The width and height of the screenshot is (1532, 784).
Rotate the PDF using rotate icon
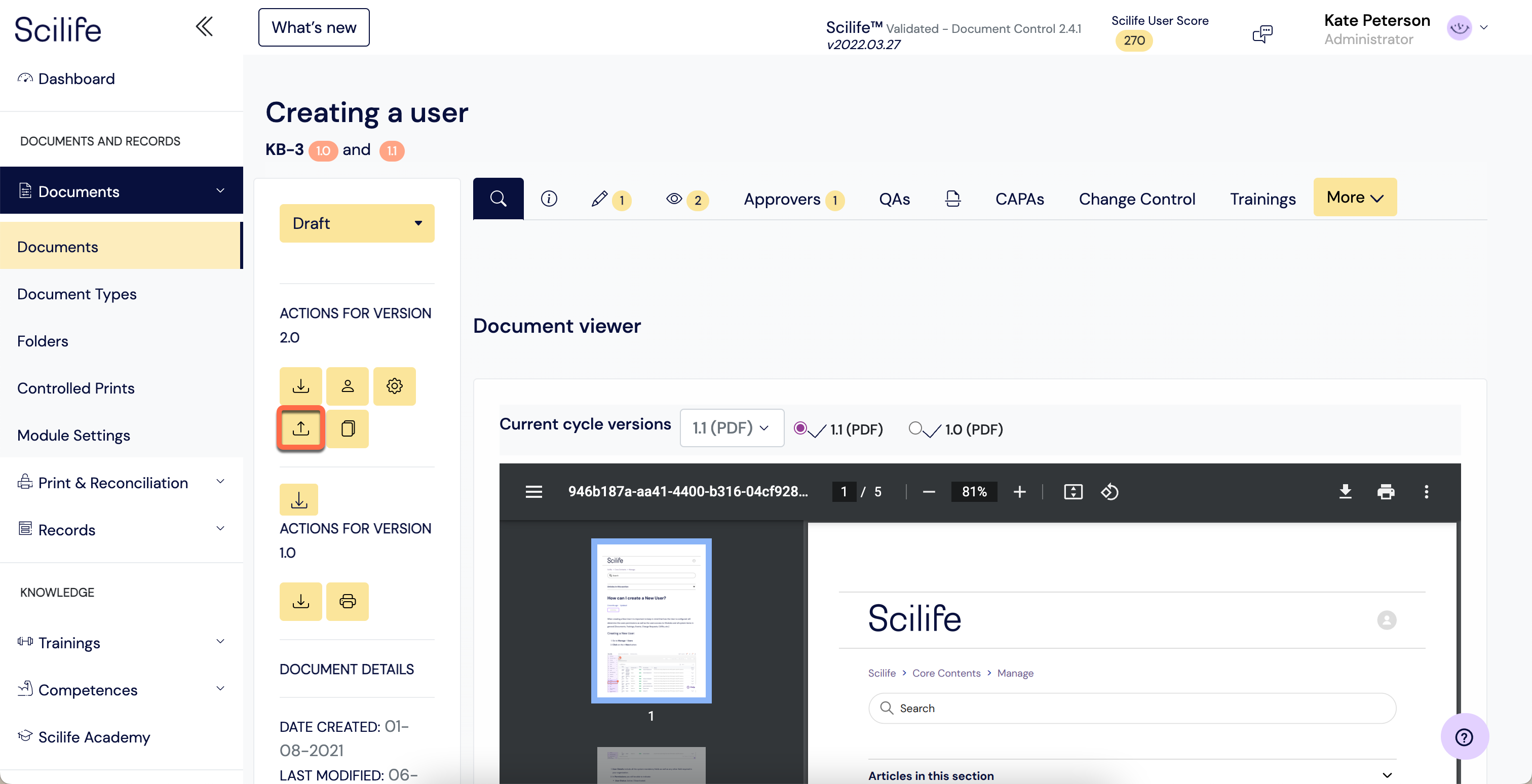coord(1110,492)
